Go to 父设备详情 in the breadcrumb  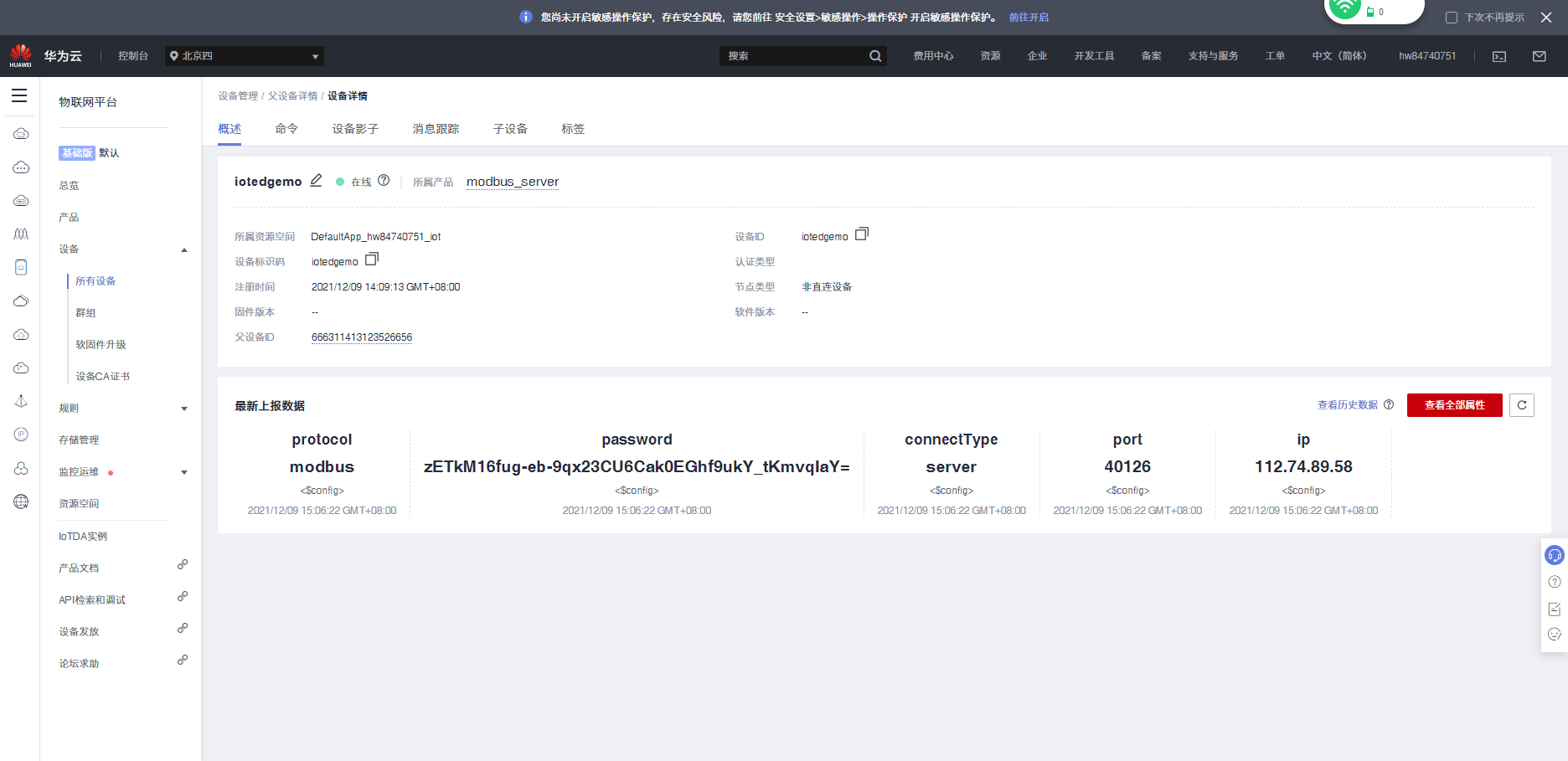coord(292,96)
